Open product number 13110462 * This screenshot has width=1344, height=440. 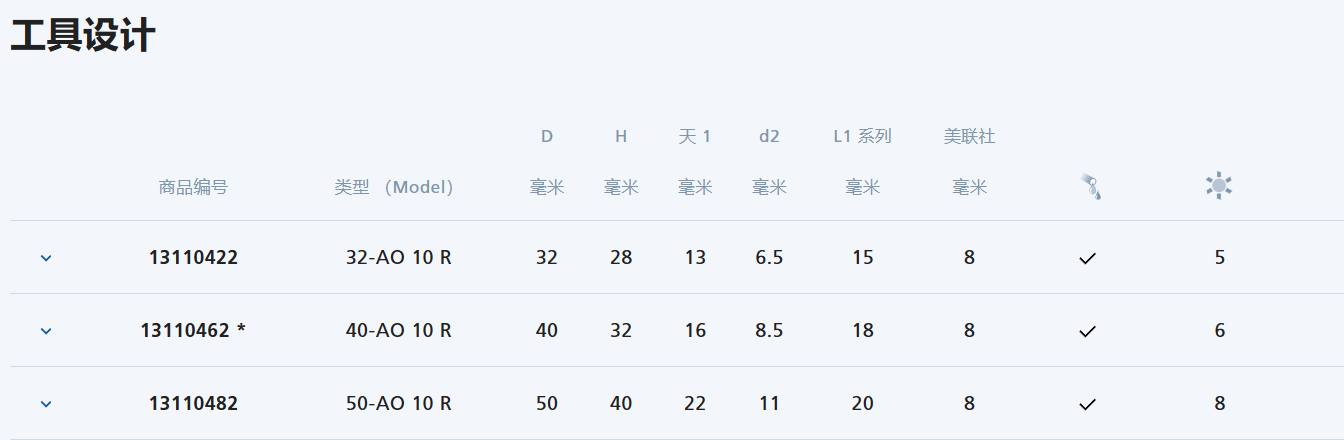pyautogui.click(x=193, y=331)
